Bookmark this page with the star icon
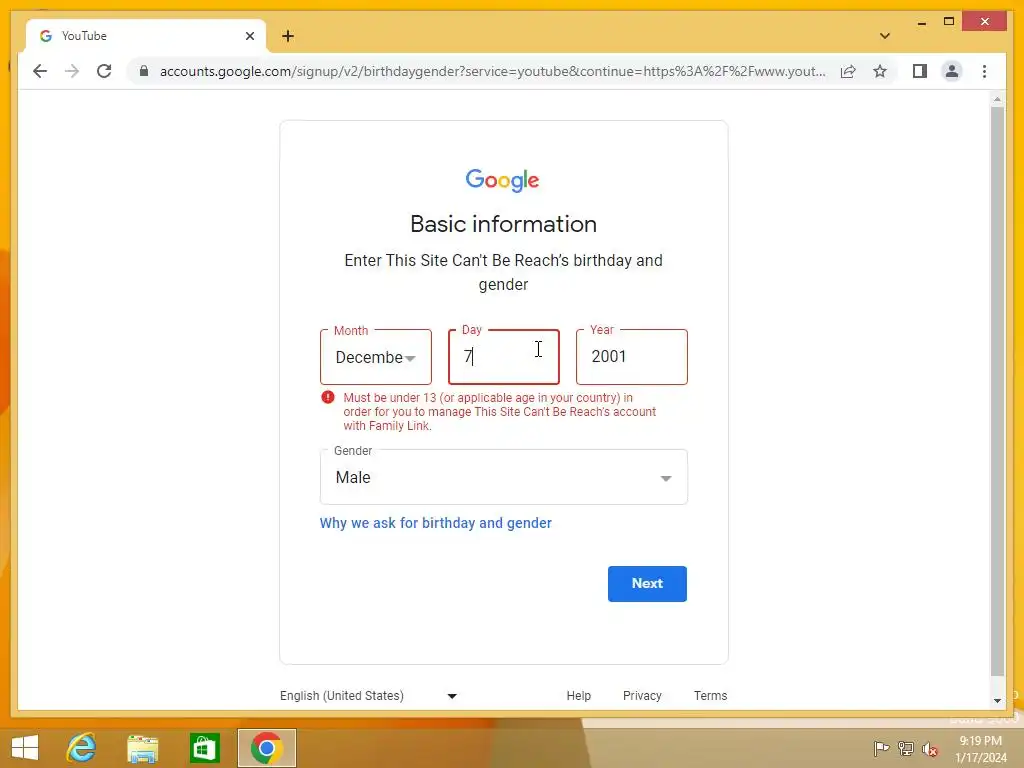This screenshot has height=768, width=1024. pos(880,71)
